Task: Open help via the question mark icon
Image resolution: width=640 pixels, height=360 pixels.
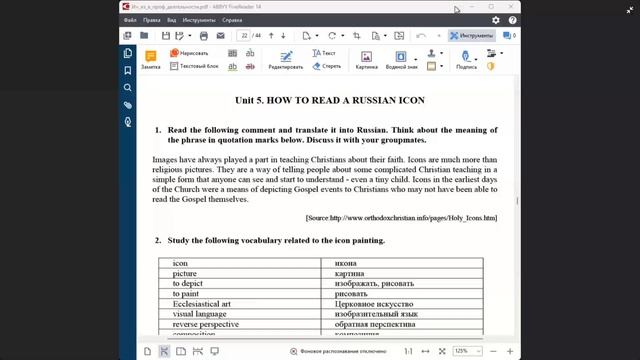Action: tap(513, 20)
